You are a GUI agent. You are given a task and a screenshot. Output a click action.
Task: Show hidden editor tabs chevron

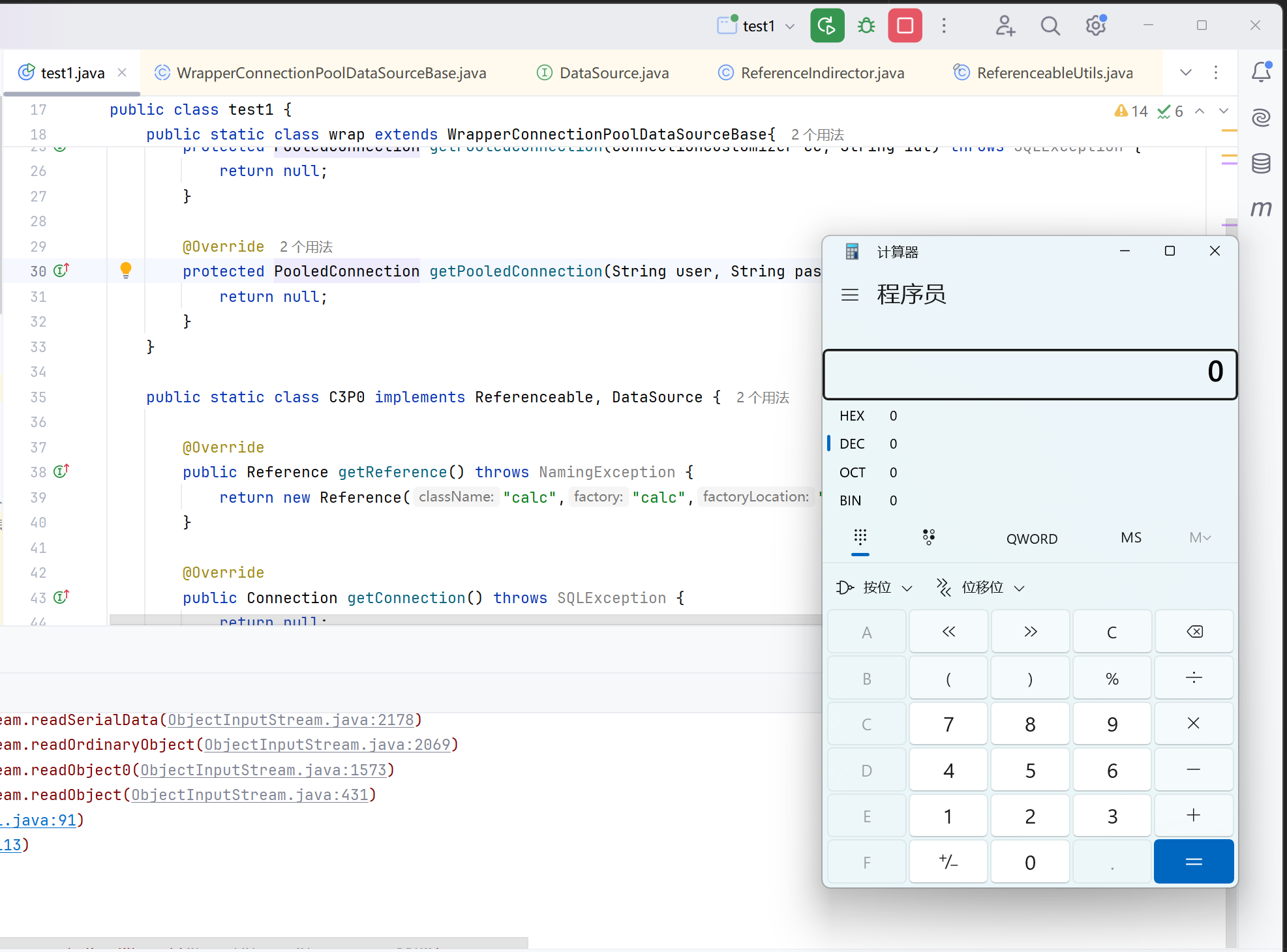tap(1186, 72)
